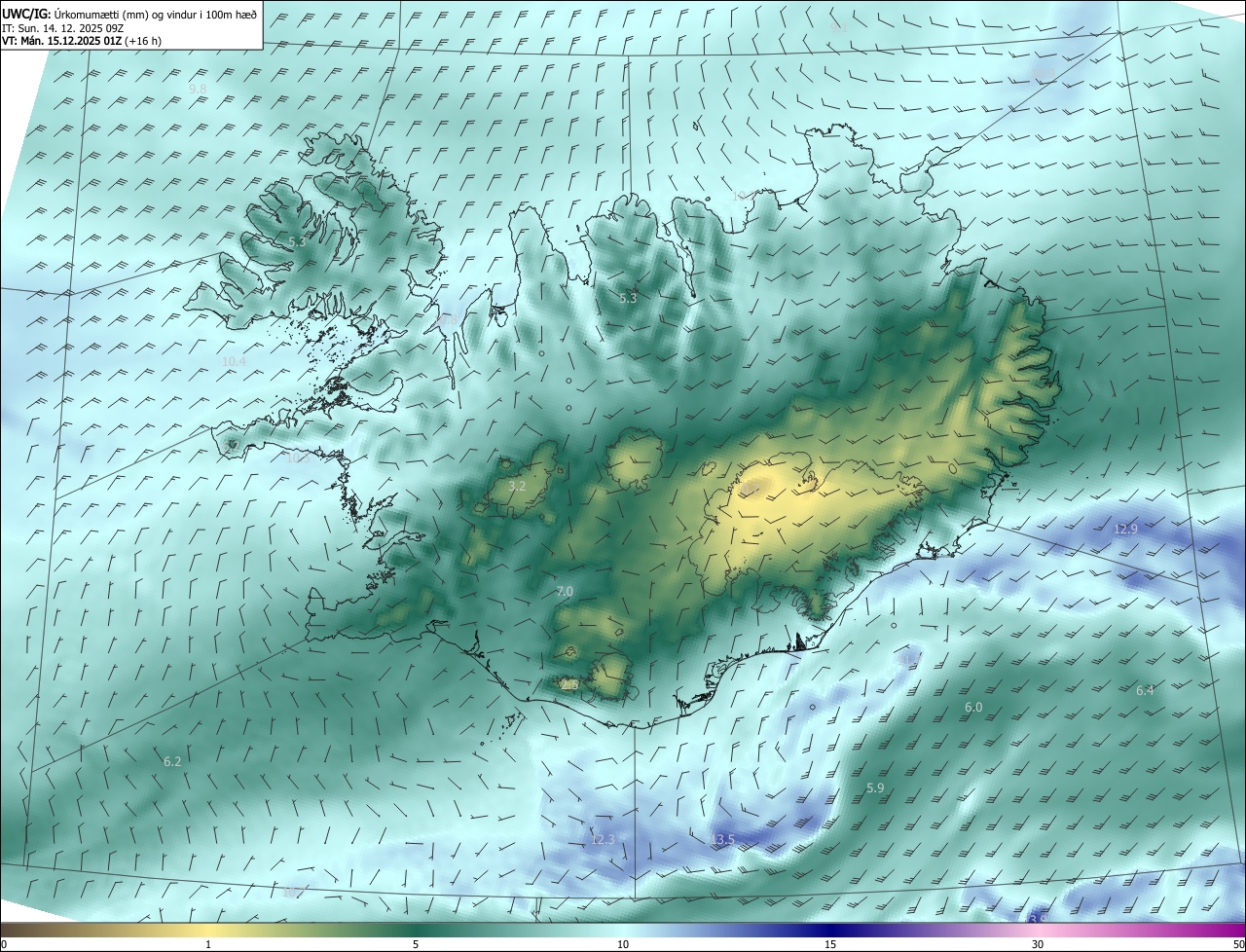Screen dimensions: 1246x952
Task: Click the 50 tick label on the color scale
Action: [1238, 944]
